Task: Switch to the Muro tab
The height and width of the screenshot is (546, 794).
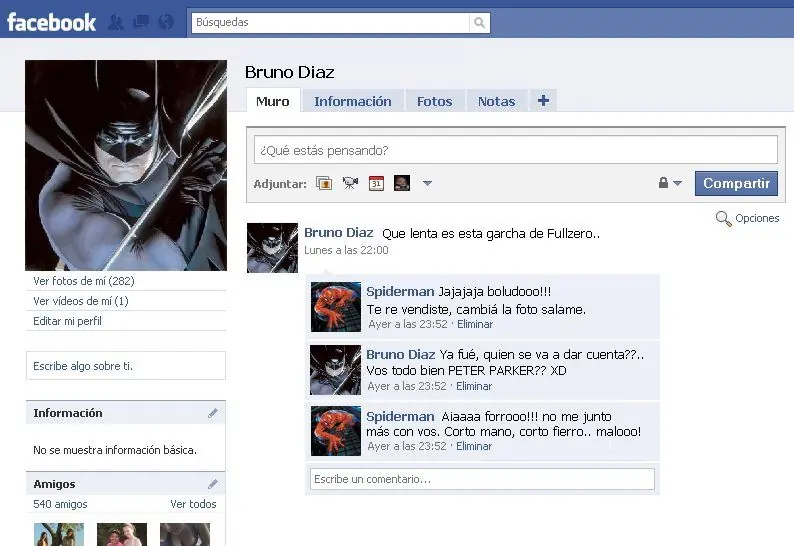Action: [x=273, y=101]
